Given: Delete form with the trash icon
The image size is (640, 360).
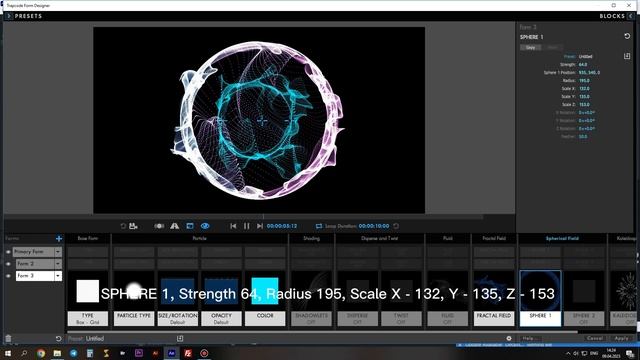Looking at the screenshot, I should (x=8, y=338).
